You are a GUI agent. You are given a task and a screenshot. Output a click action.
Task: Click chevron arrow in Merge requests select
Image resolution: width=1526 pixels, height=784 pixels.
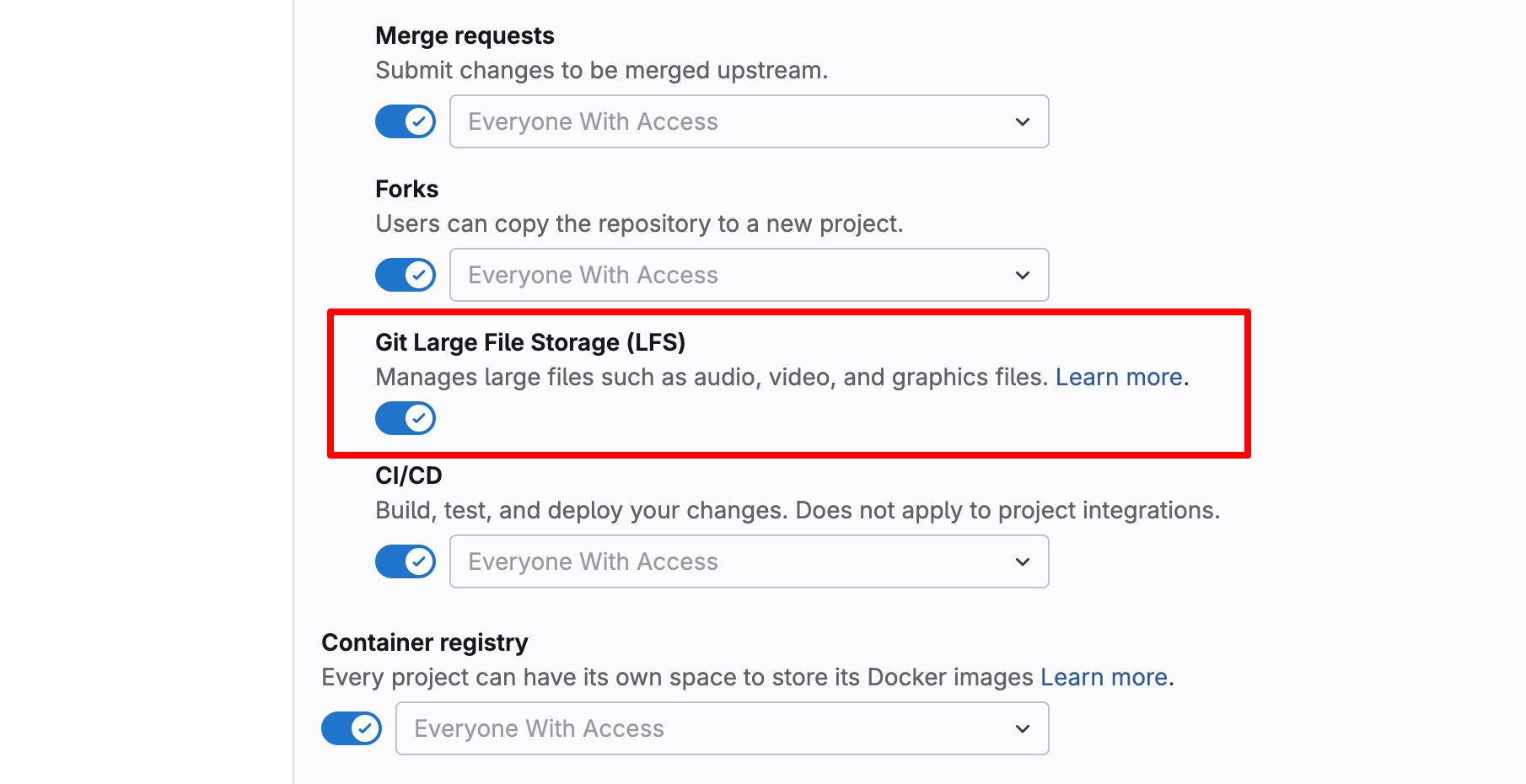[1023, 122]
